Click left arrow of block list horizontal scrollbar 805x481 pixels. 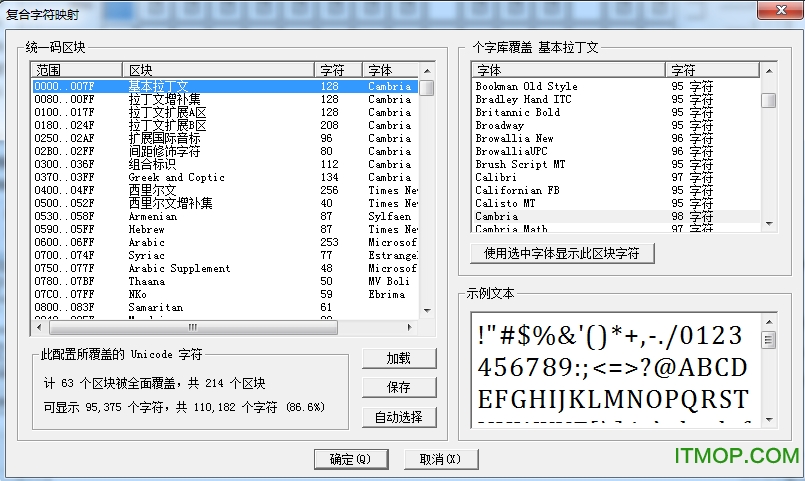(40, 327)
